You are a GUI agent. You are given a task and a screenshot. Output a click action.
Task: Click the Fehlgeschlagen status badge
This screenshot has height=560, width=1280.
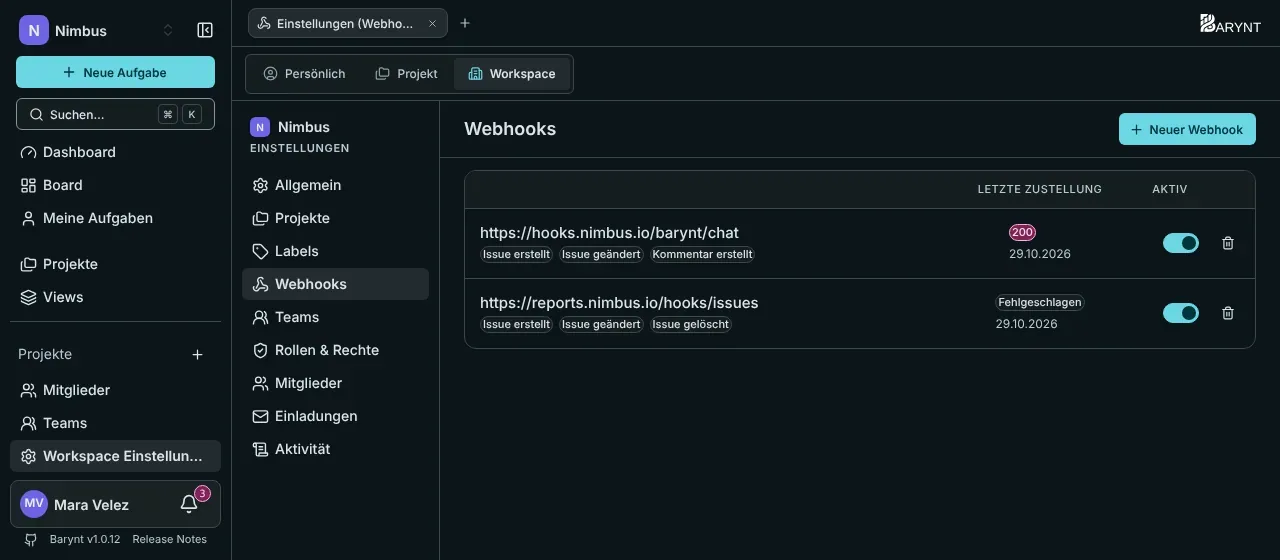[x=1040, y=302]
